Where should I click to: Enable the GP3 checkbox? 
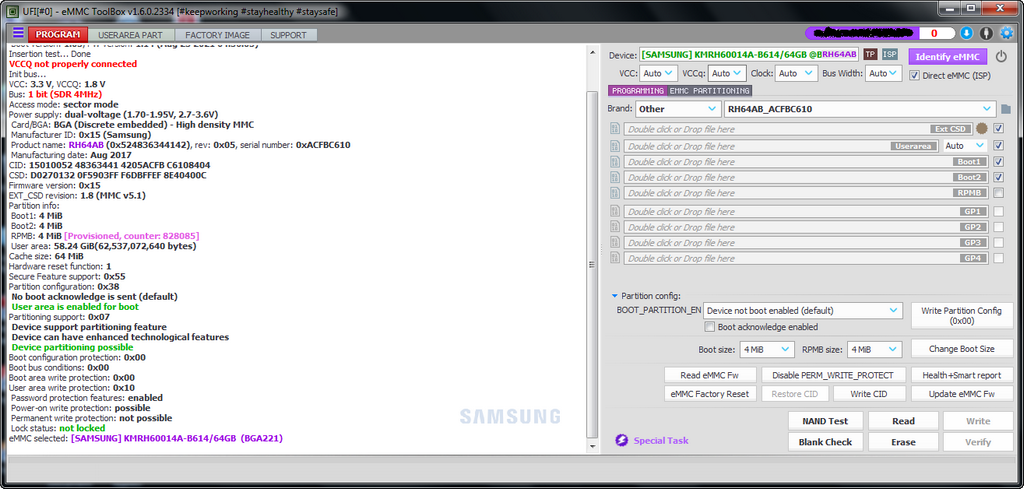click(999, 242)
